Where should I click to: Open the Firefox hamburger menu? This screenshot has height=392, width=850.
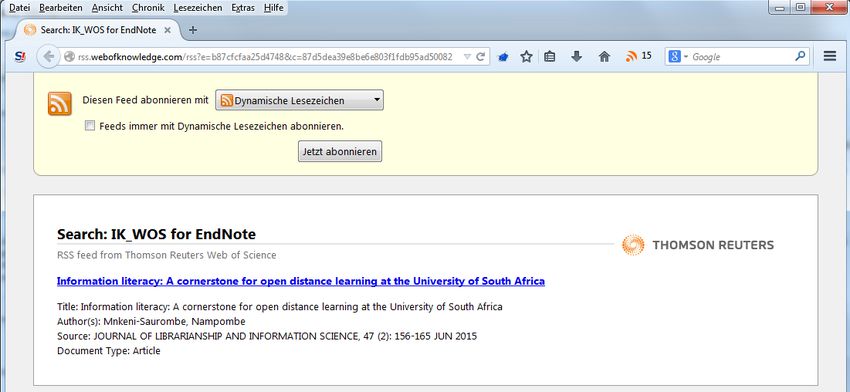point(830,56)
